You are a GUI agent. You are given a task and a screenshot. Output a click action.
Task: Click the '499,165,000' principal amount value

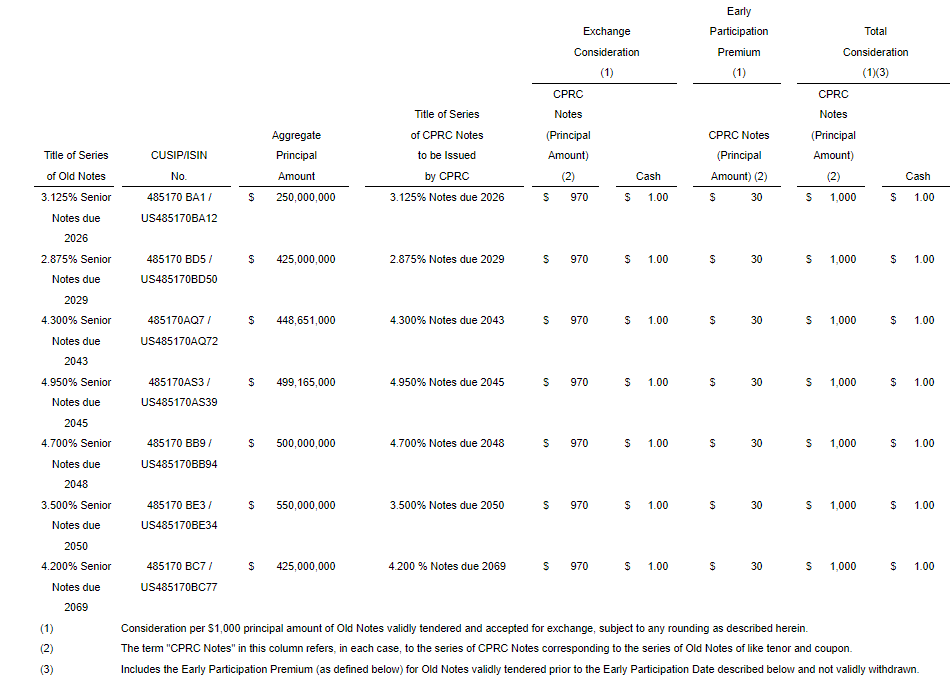(x=306, y=382)
